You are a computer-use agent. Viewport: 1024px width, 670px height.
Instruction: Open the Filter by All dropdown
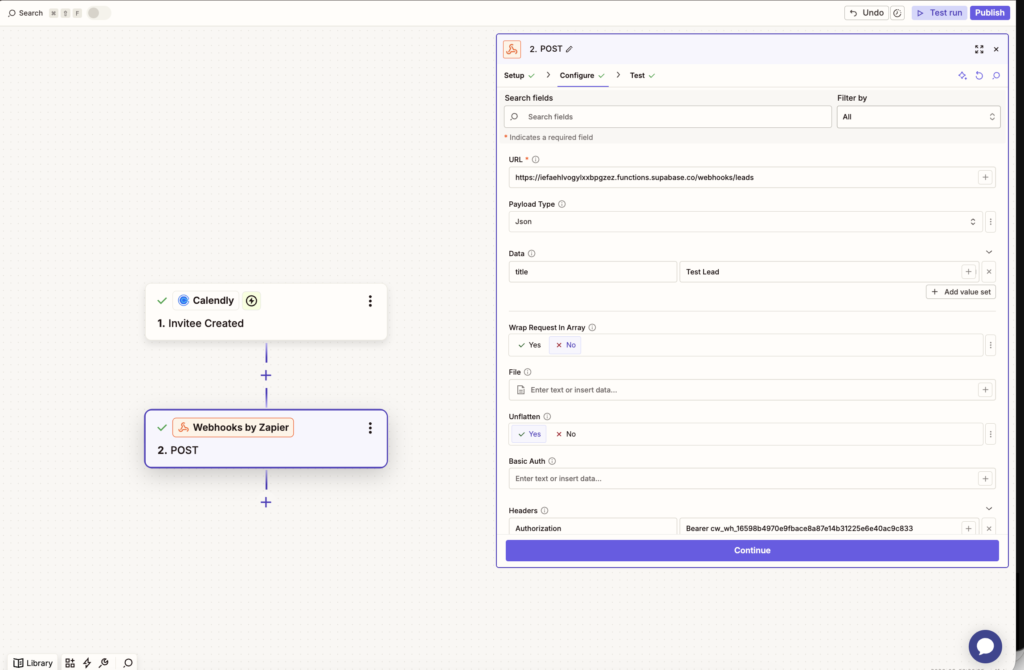click(x=918, y=117)
